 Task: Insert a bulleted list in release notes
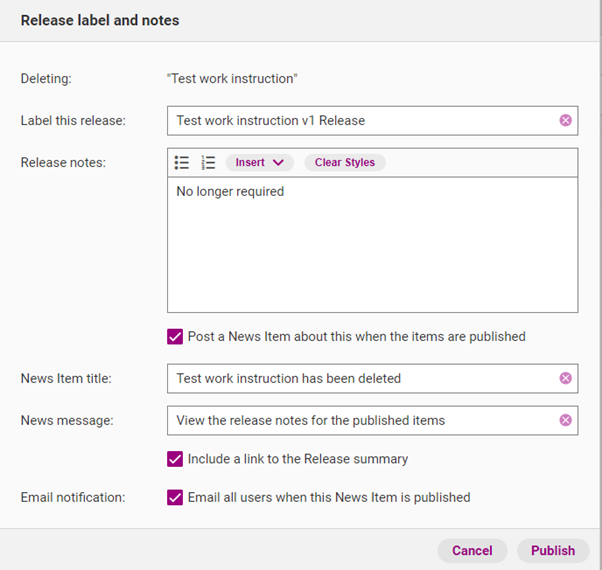(x=182, y=162)
